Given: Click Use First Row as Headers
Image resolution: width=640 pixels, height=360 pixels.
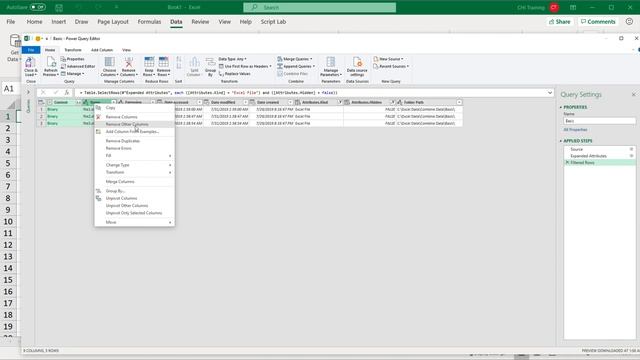Looking at the screenshot, I should [245, 67].
